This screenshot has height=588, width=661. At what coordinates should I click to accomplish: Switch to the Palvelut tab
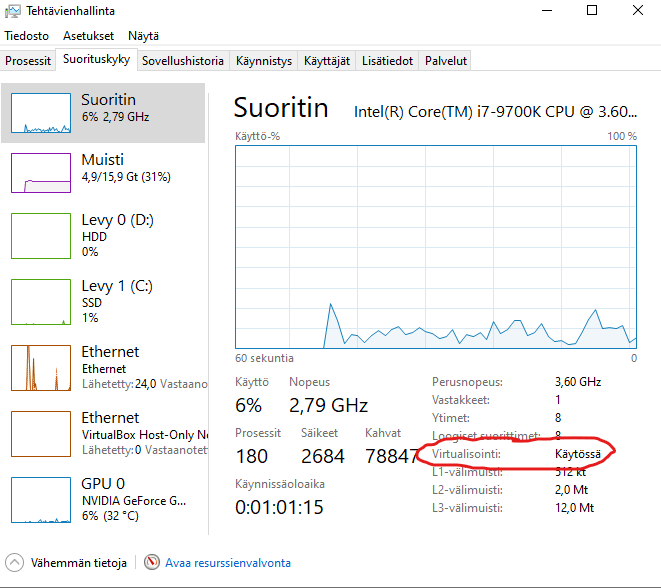[445, 61]
